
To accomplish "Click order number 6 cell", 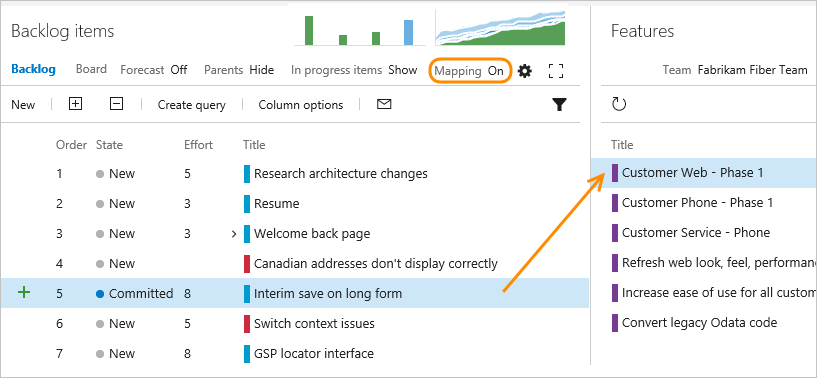I will [59, 324].
